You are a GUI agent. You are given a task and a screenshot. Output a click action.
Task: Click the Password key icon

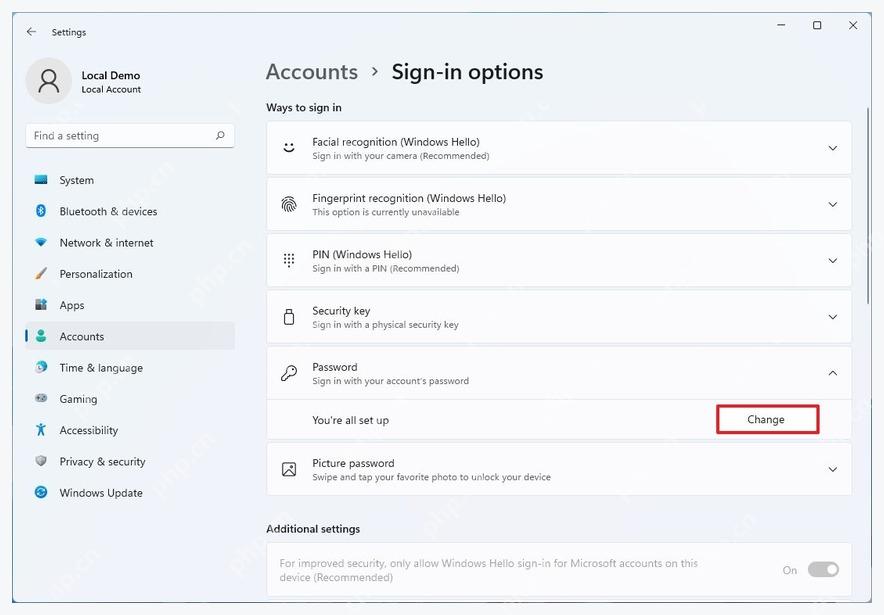click(x=289, y=373)
